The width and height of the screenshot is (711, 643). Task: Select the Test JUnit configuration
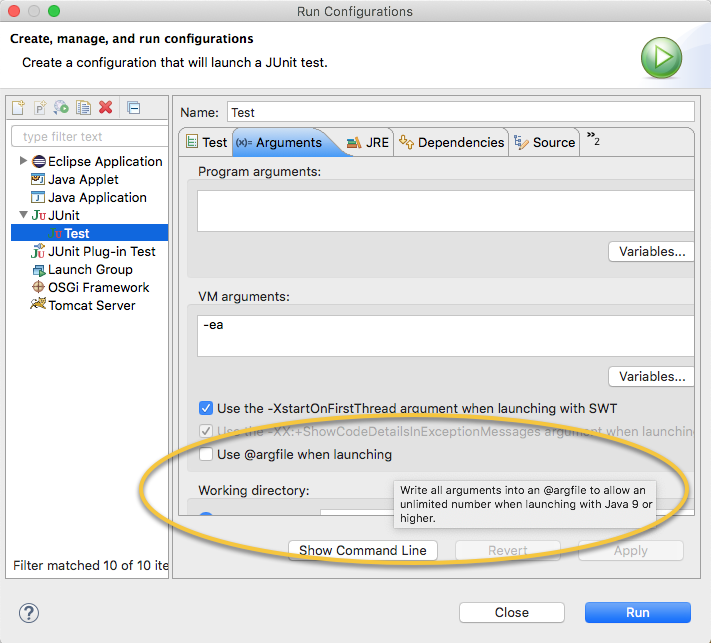click(89, 233)
